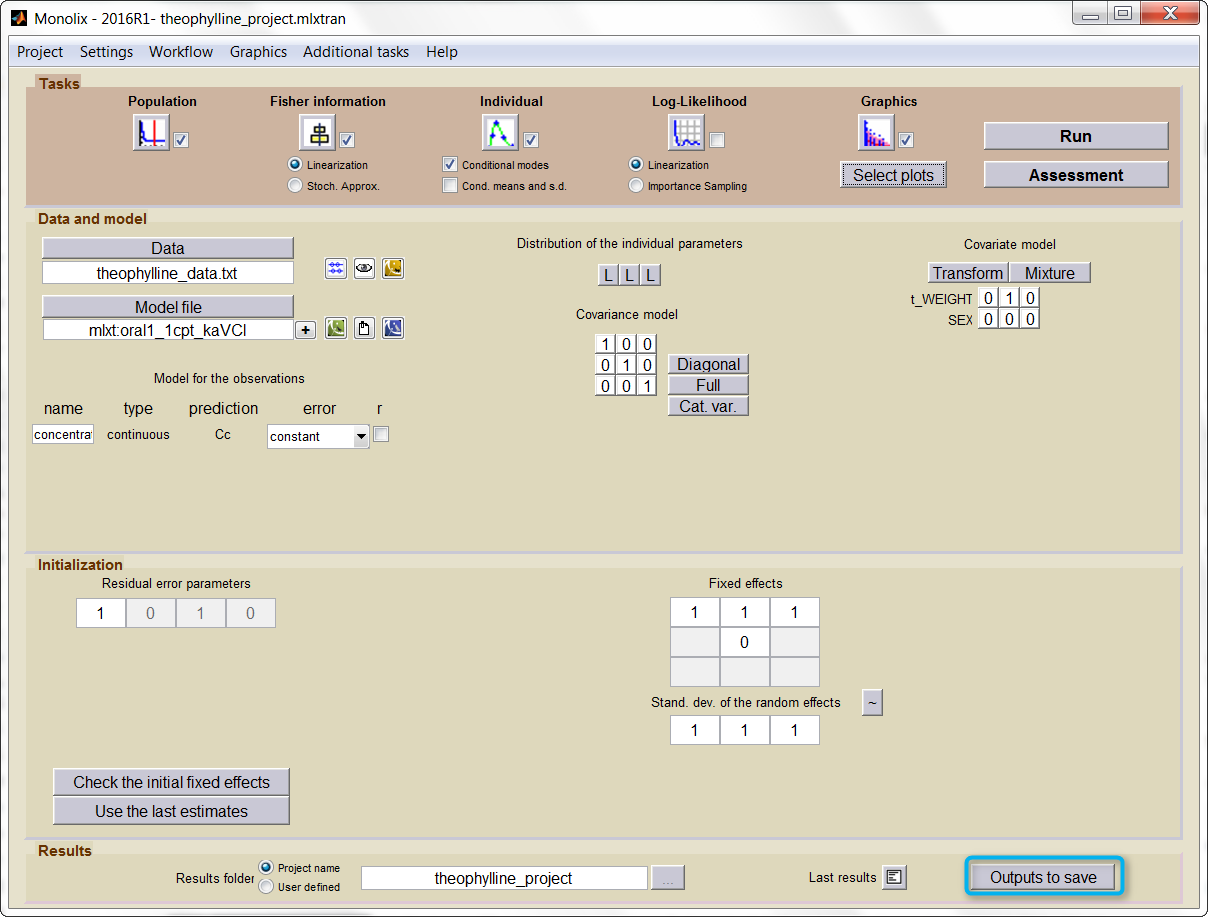Click the observation name field

tap(63, 435)
